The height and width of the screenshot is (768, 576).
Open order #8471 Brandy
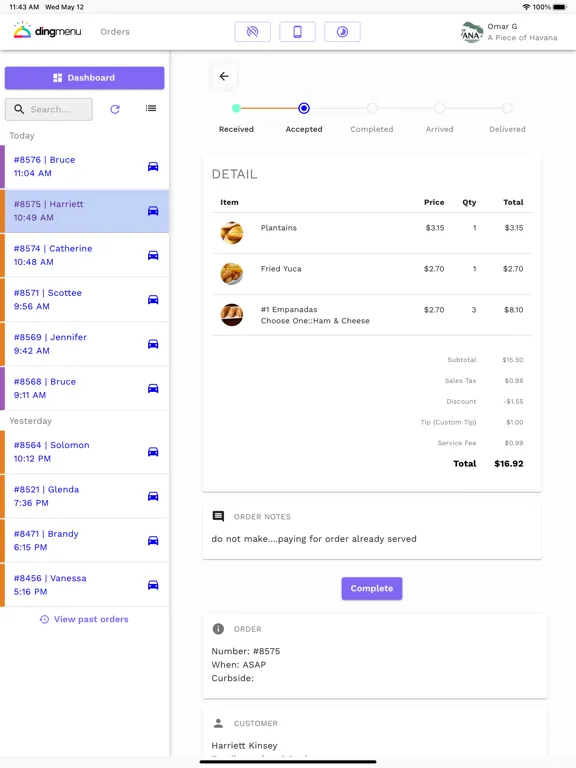pos(84,541)
